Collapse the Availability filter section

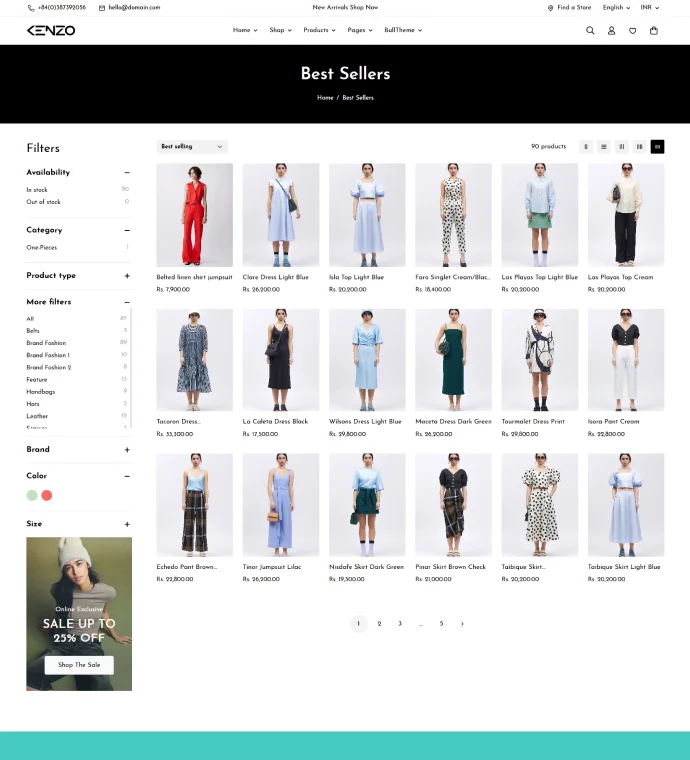[127, 173]
